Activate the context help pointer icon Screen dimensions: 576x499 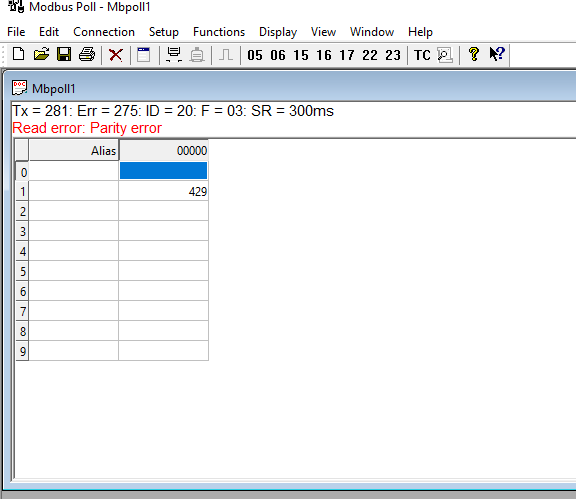[497, 54]
